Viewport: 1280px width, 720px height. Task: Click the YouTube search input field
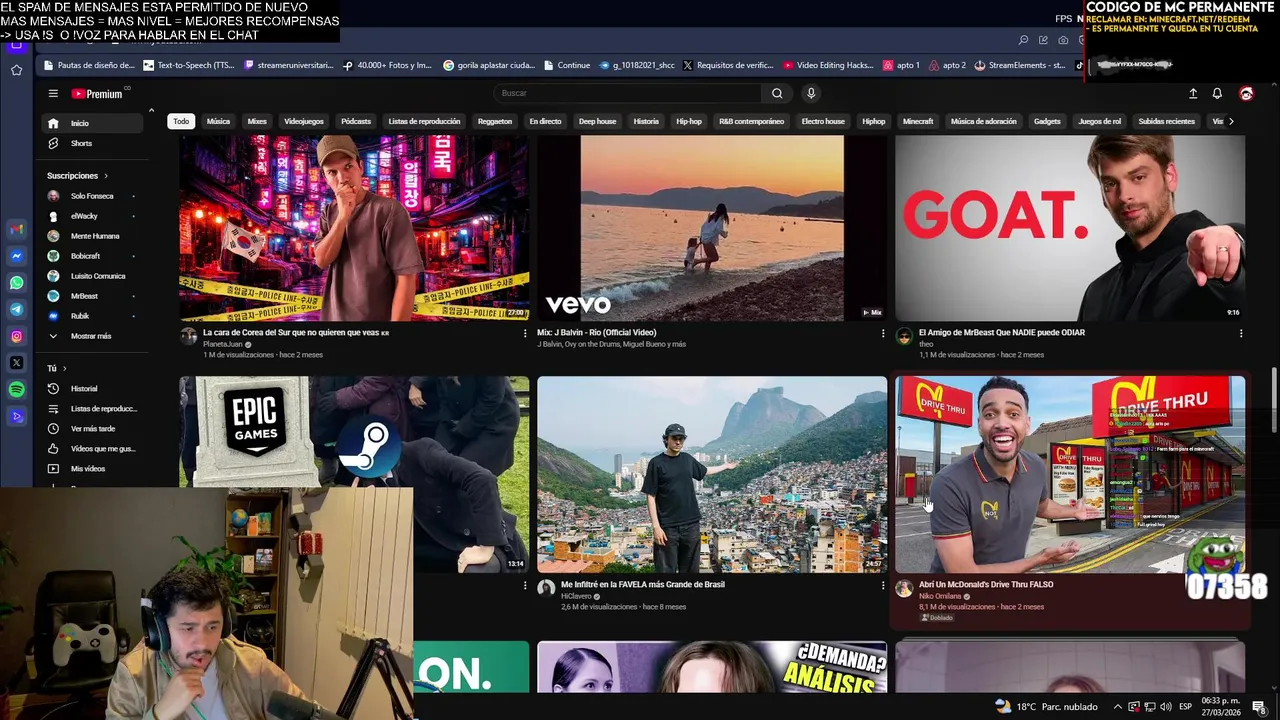pyautogui.click(x=628, y=93)
